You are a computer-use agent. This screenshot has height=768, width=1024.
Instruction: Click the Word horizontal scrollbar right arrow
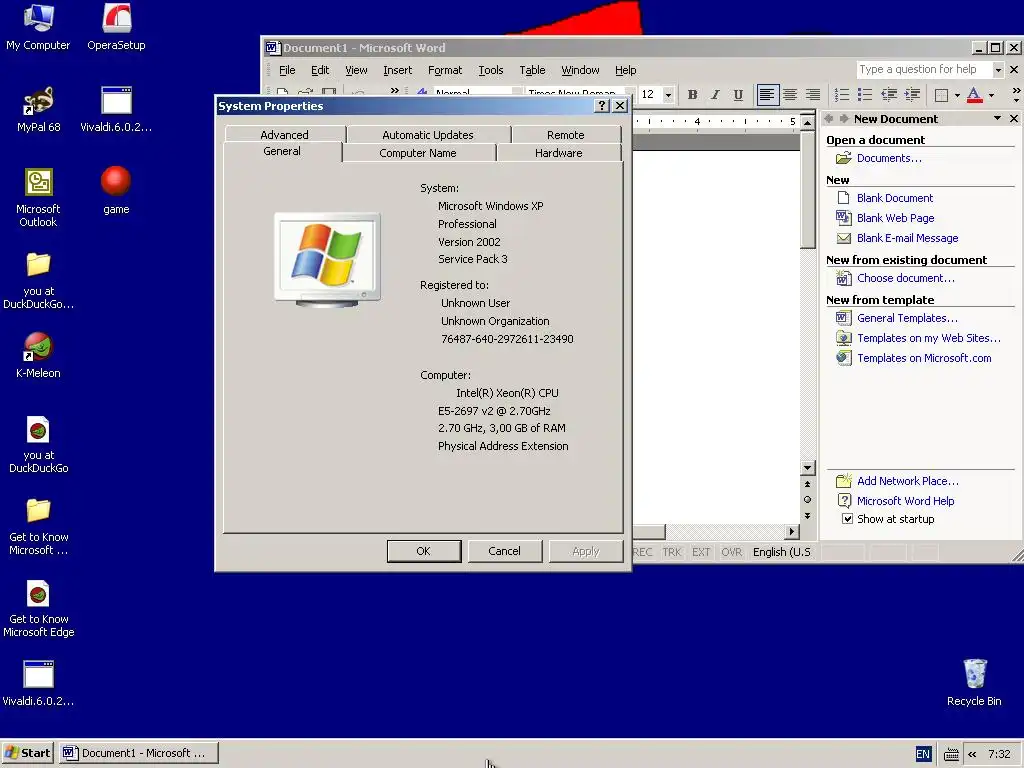click(792, 532)
